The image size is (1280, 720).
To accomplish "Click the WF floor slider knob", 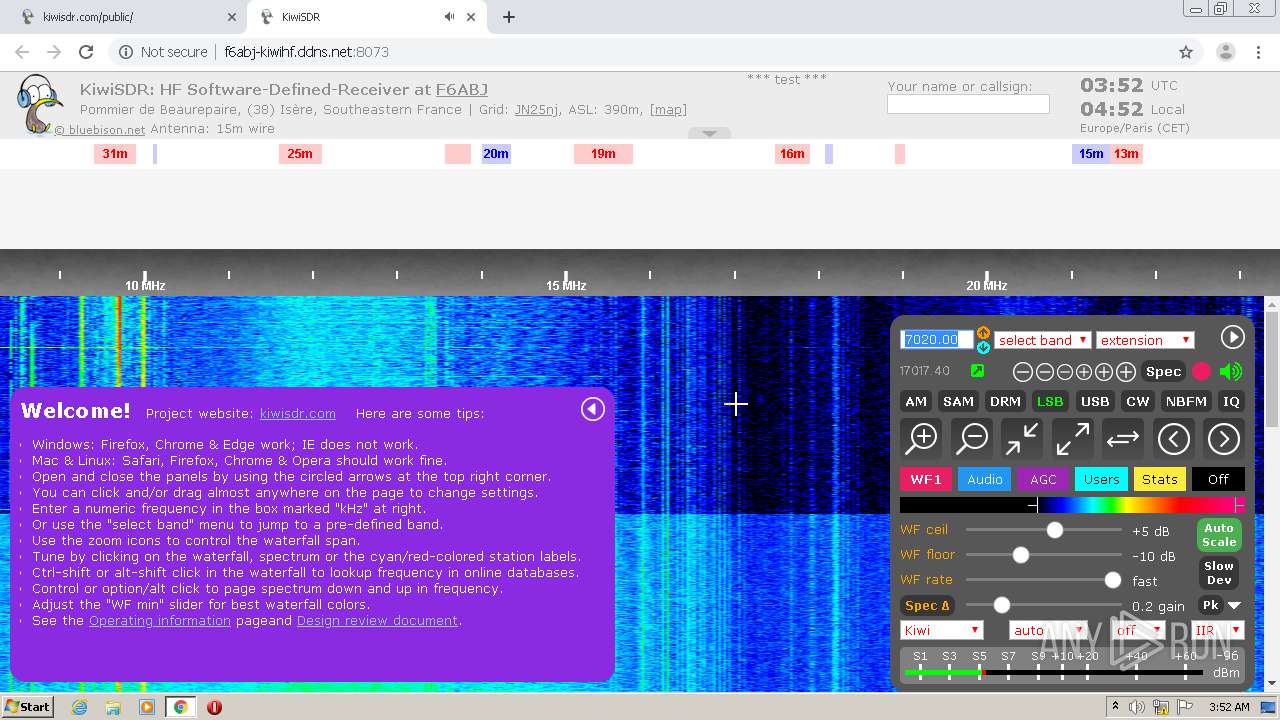I will tap(1021, 555).
